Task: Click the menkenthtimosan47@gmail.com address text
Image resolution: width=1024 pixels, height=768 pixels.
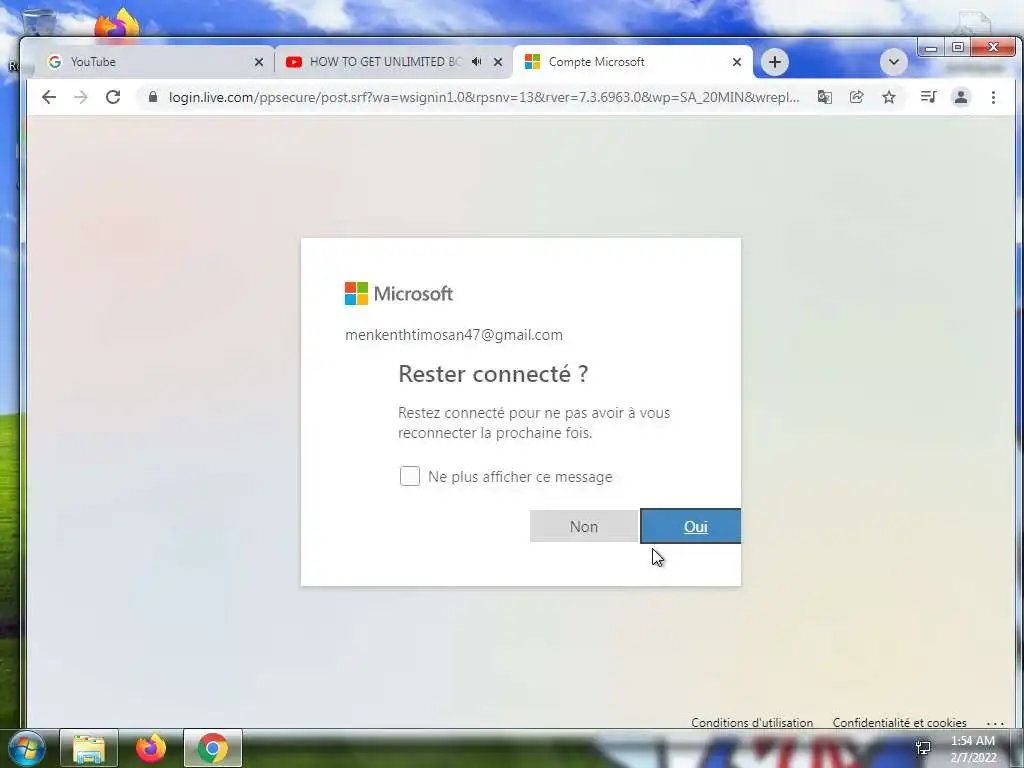Action: tap(454, 335)
